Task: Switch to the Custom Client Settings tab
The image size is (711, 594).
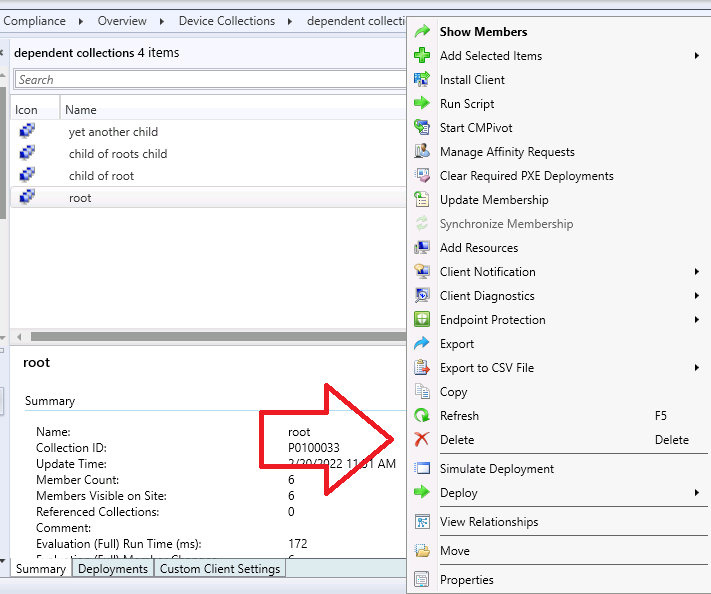Action: click(220, 569)
